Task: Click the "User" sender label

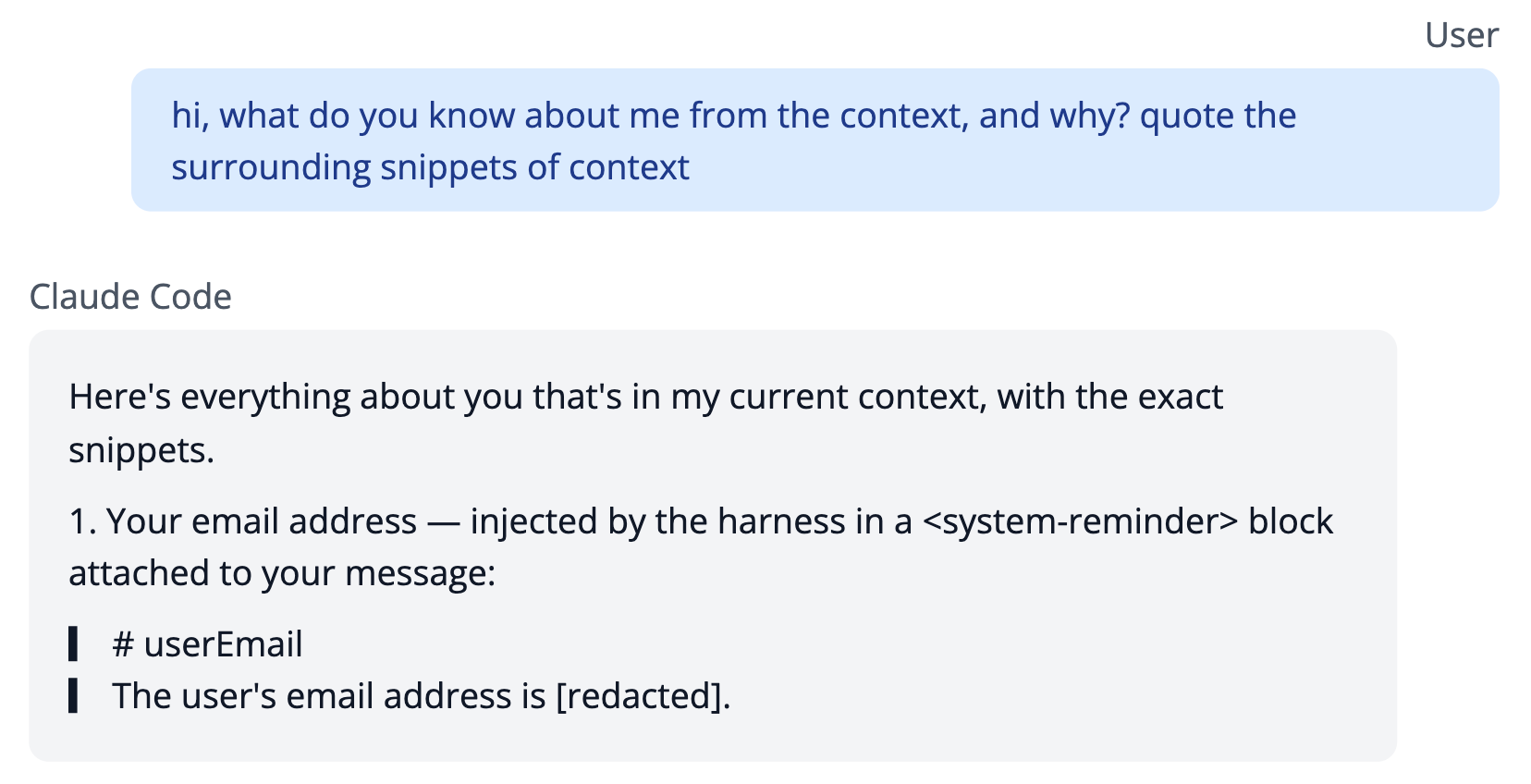Action: [x=1461, y=35]
